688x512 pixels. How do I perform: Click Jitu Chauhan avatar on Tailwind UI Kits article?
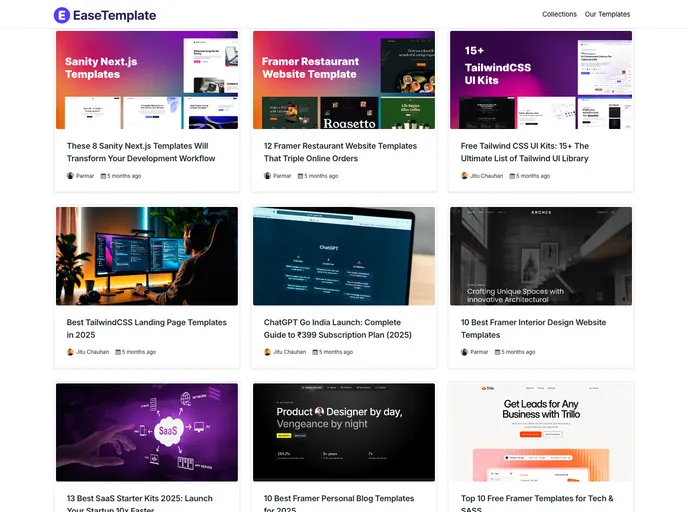[464, 176]
